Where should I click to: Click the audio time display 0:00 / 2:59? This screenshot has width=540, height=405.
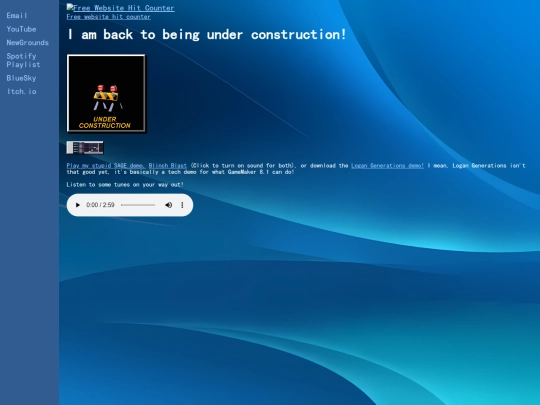coord(100,205)
